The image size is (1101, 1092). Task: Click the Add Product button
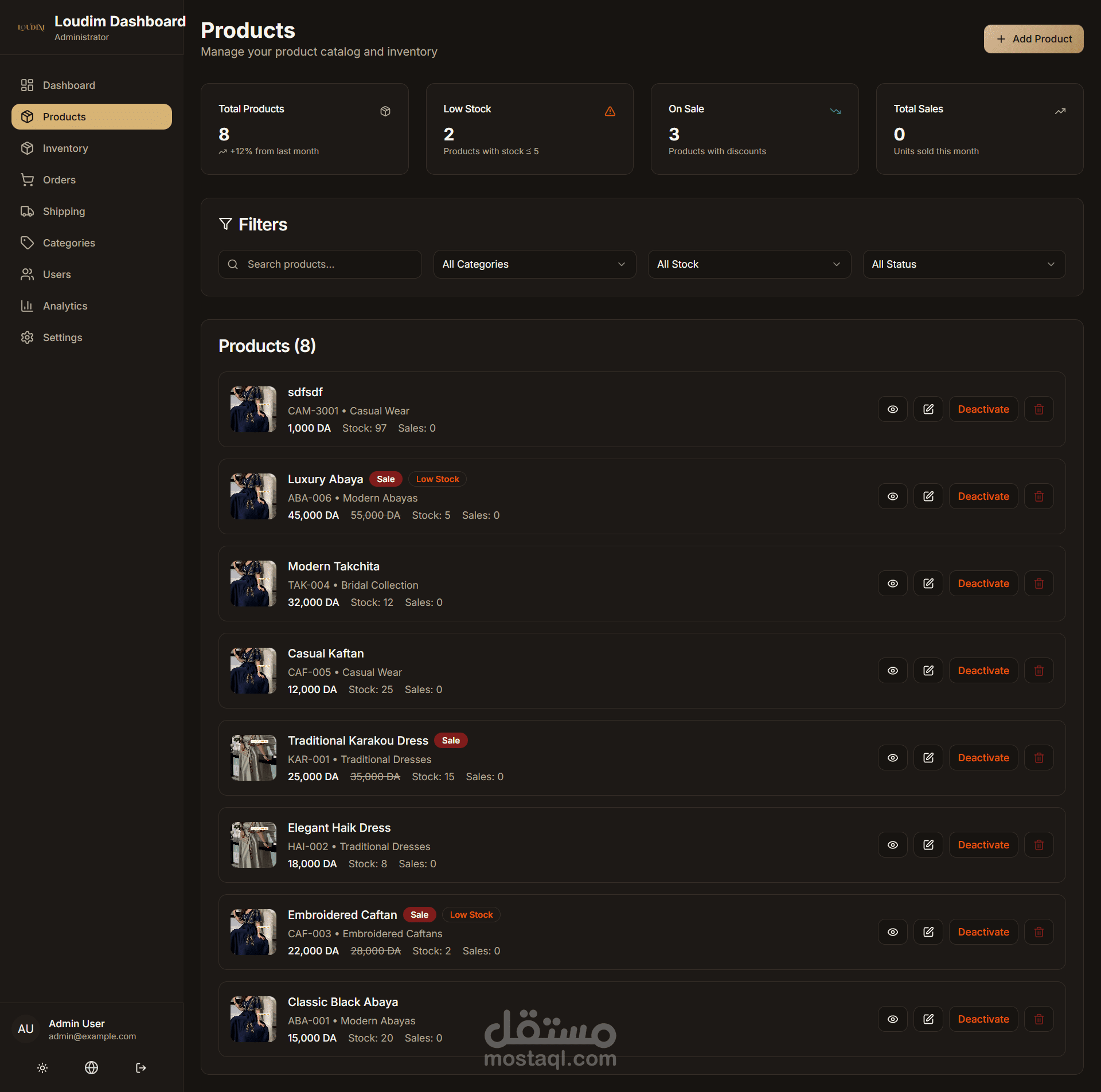[x=1033, y=39]
